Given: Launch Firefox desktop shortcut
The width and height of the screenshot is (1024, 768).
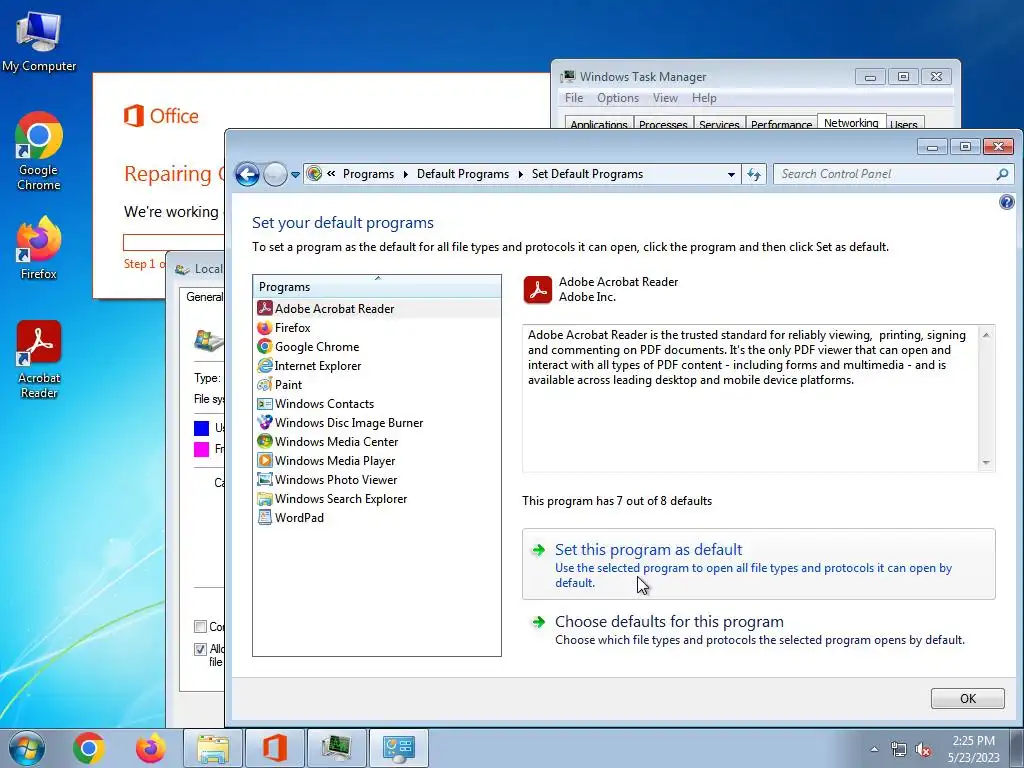Looking at the screenshot, I should pos(39,248).
